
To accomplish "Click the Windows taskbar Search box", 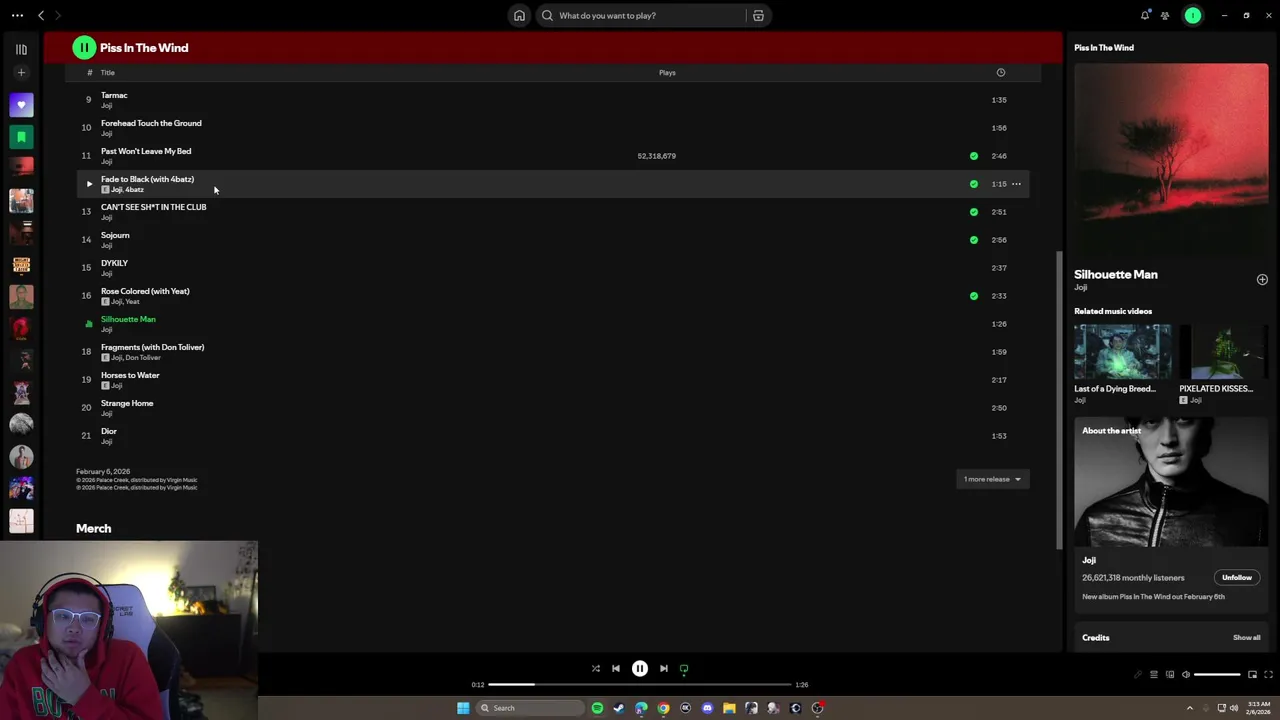I will pos(530,708).
